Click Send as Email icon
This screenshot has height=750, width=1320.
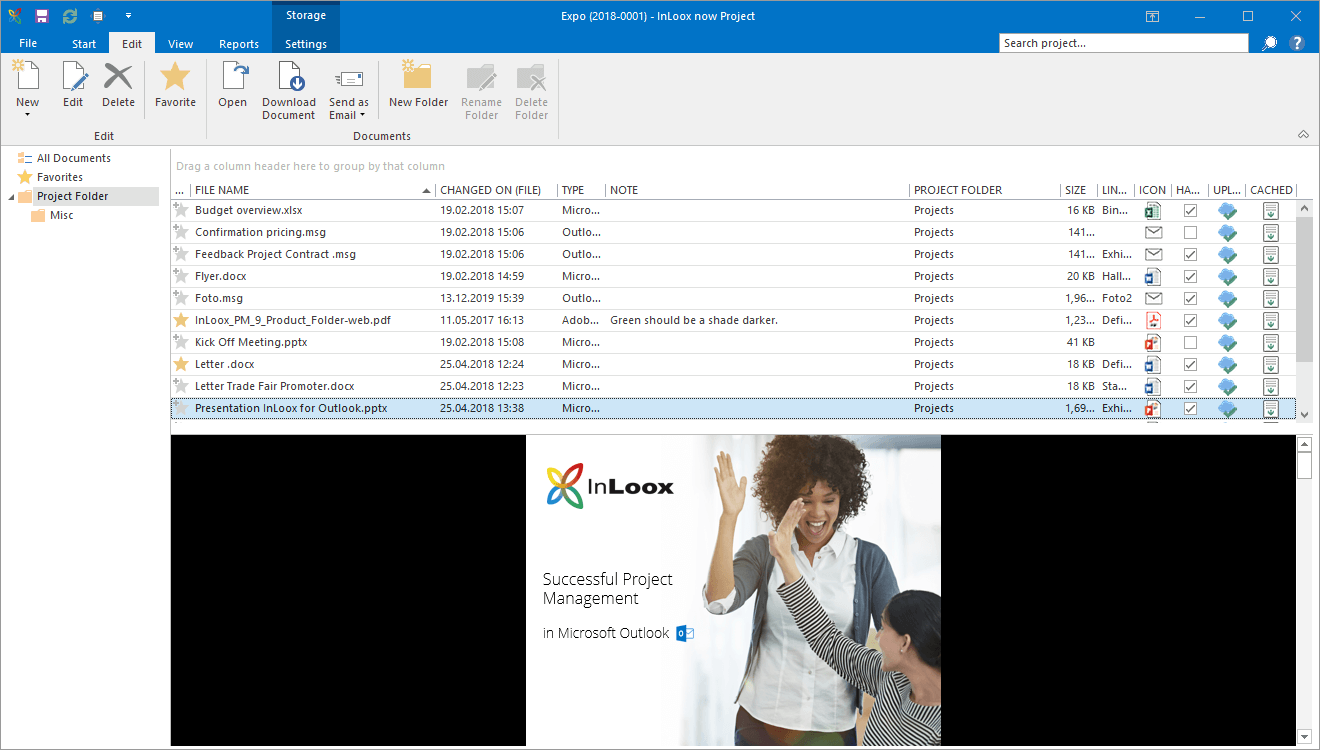point(349,79)
